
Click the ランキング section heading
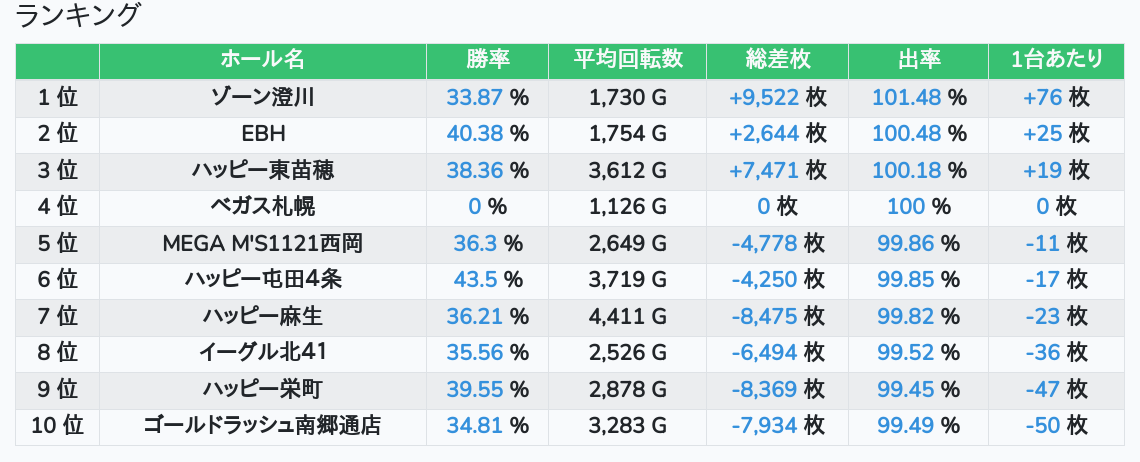click(79, 15)
